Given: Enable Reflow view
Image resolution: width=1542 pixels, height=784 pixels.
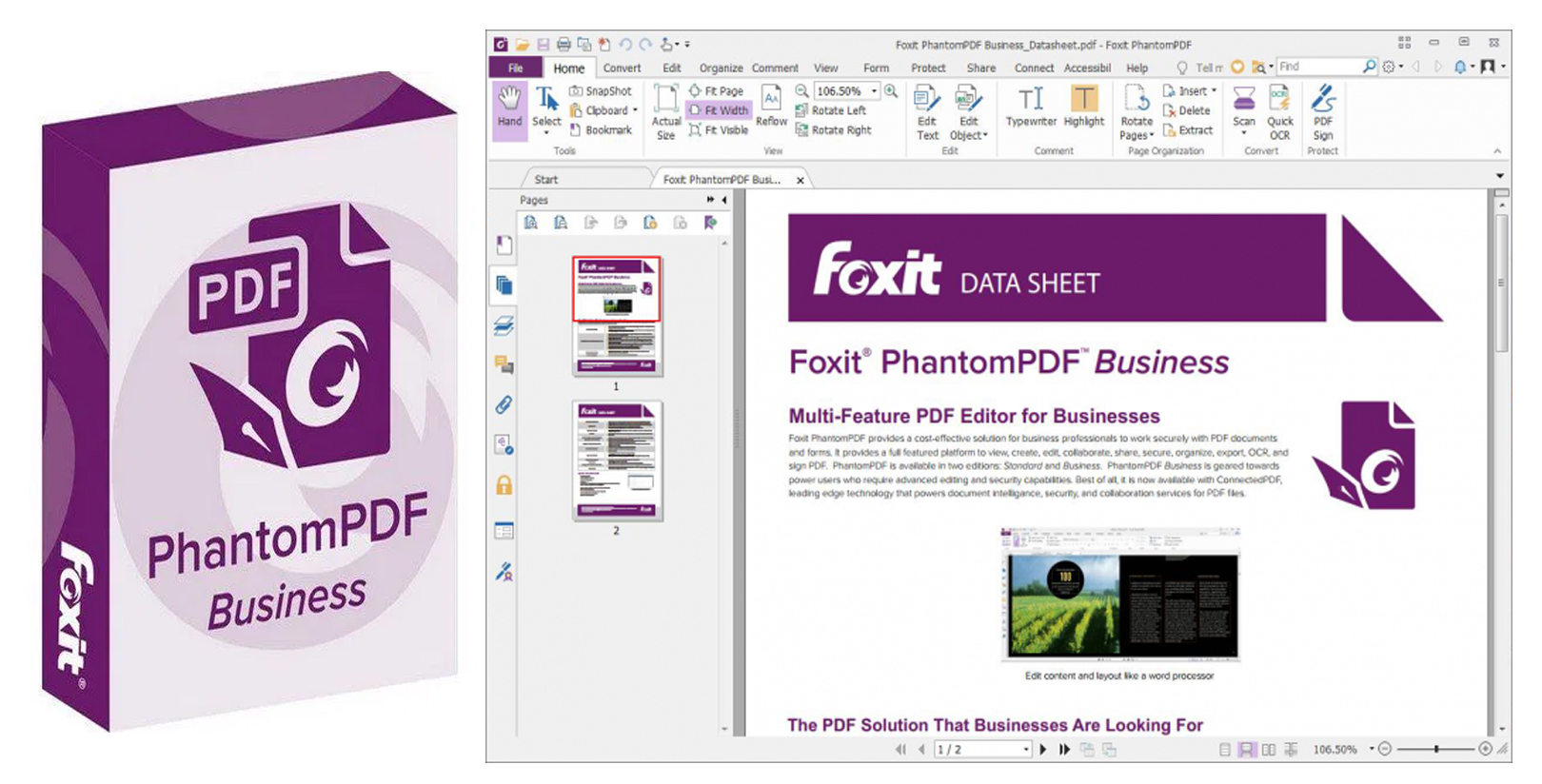Looking at the screenshot, I should click(x=771, y=107).
